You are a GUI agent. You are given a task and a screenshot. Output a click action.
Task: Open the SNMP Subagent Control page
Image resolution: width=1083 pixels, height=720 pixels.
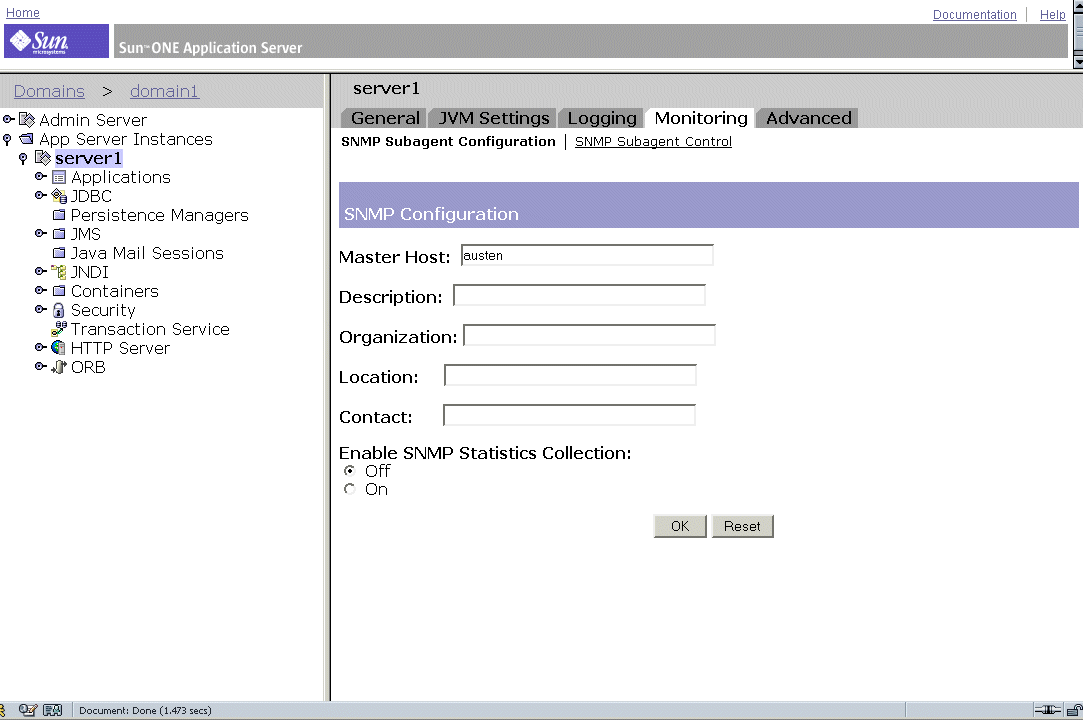652,141
